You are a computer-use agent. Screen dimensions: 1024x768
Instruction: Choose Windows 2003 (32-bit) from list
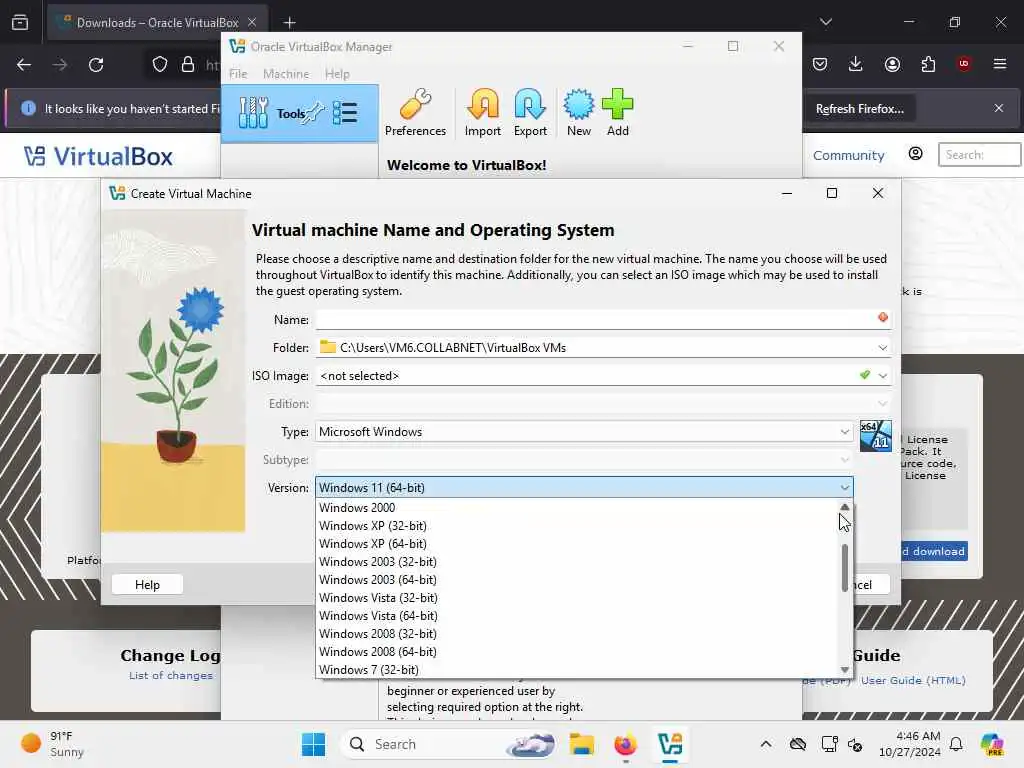pos(577,562)
